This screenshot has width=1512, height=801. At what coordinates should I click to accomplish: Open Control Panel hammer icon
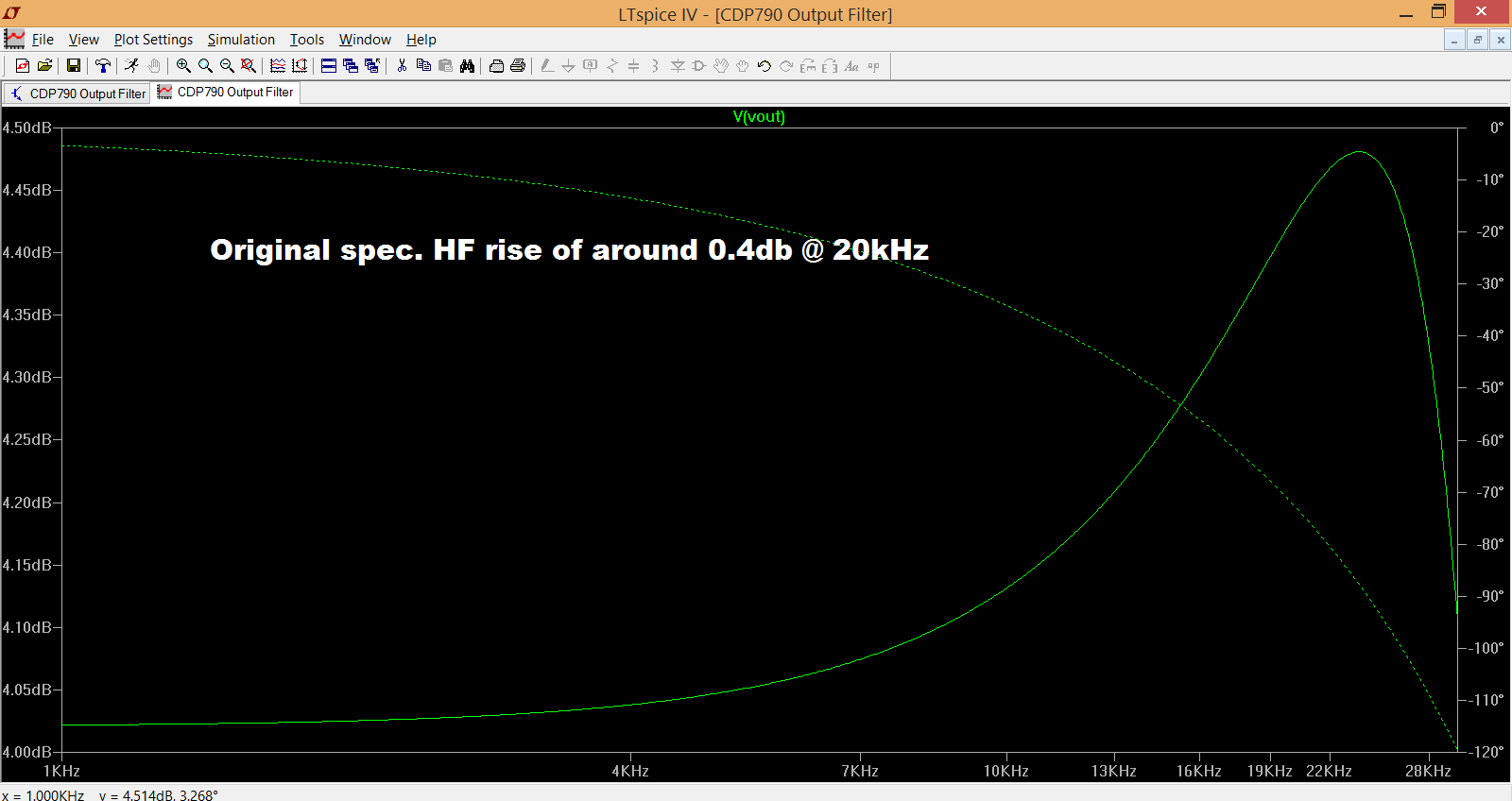(x=102, y=65)
